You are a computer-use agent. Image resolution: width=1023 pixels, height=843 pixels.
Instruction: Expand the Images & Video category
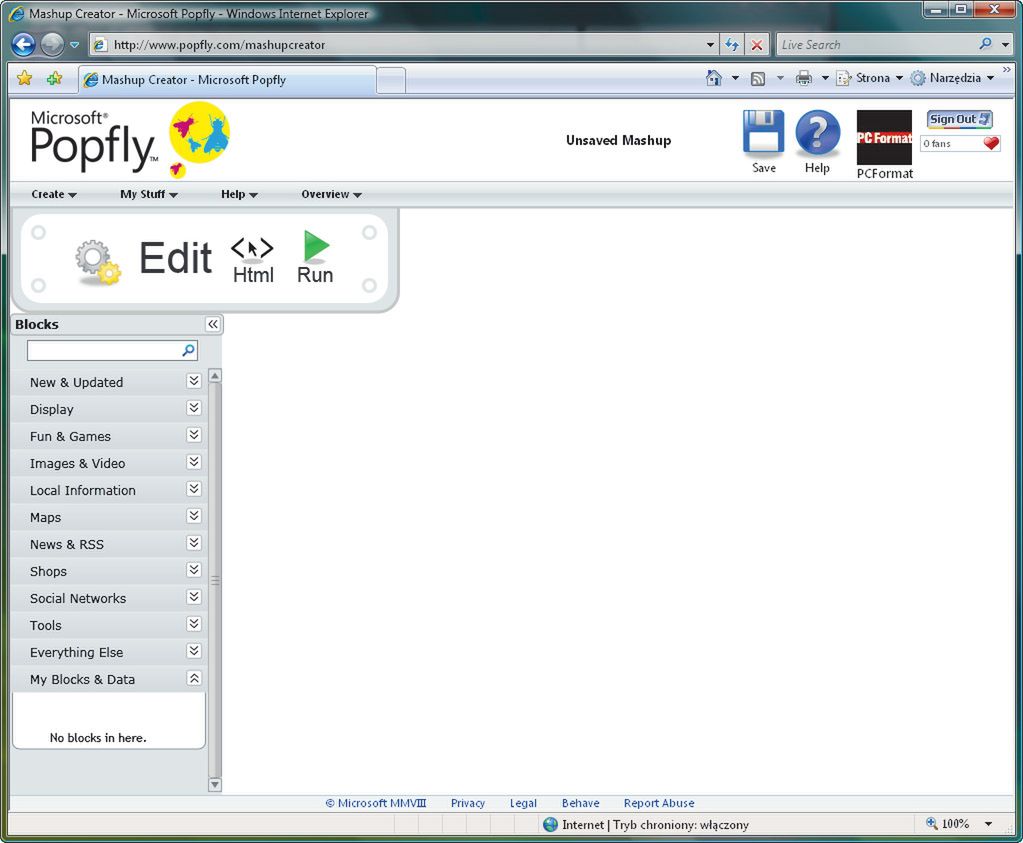pos(194,462)
